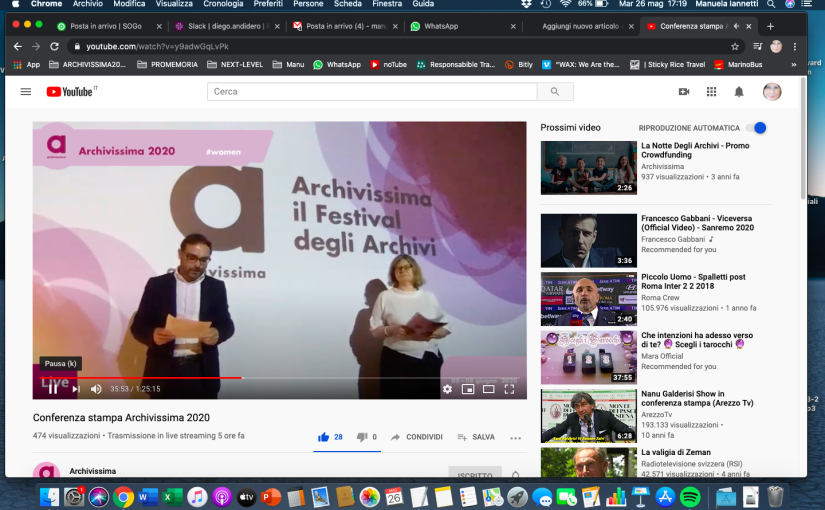Open Cronologia menu in menu bar
This screenshot has width=825, height=510.
(223, 4)
